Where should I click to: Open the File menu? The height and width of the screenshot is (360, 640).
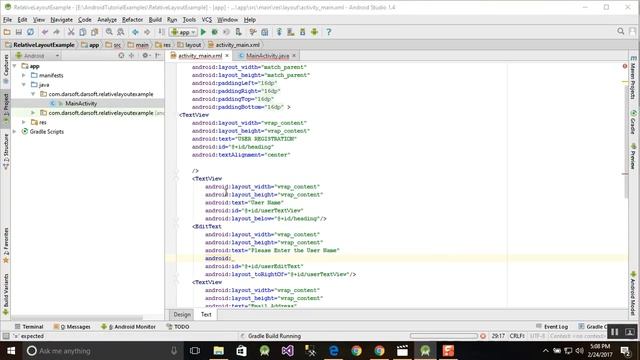7,20
